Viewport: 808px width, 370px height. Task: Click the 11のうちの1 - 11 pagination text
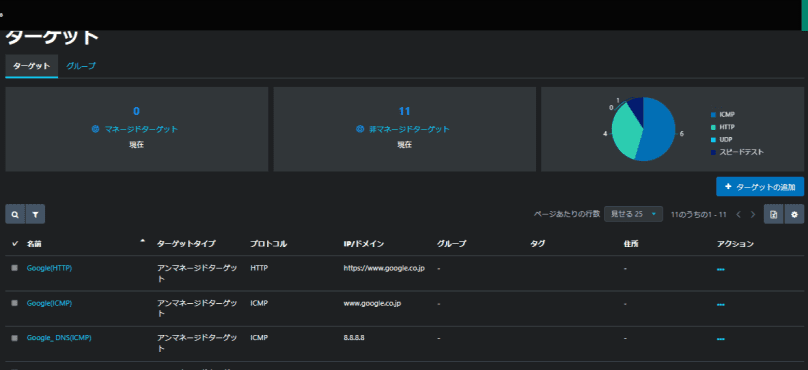tap(699, 214)
